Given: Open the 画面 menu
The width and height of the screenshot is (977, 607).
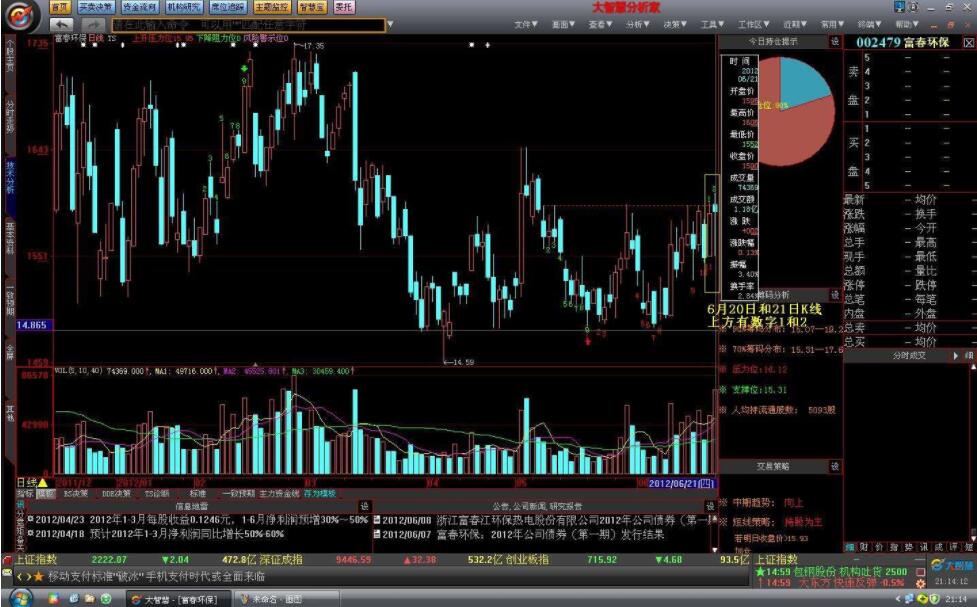Looking at the screenshot, I should click(x=563, y=24).
